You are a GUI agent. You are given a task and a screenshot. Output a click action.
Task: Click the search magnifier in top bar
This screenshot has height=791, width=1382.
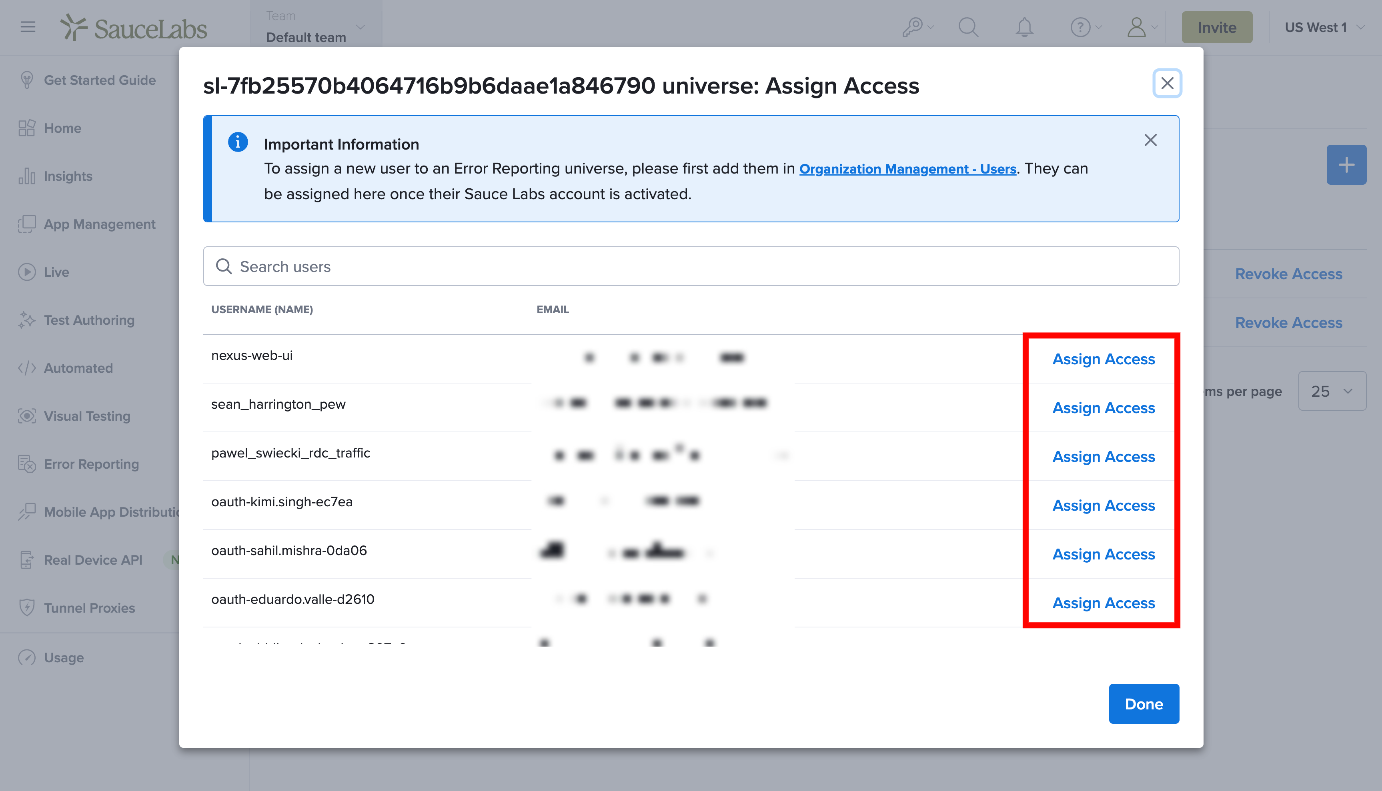(968, 28)
